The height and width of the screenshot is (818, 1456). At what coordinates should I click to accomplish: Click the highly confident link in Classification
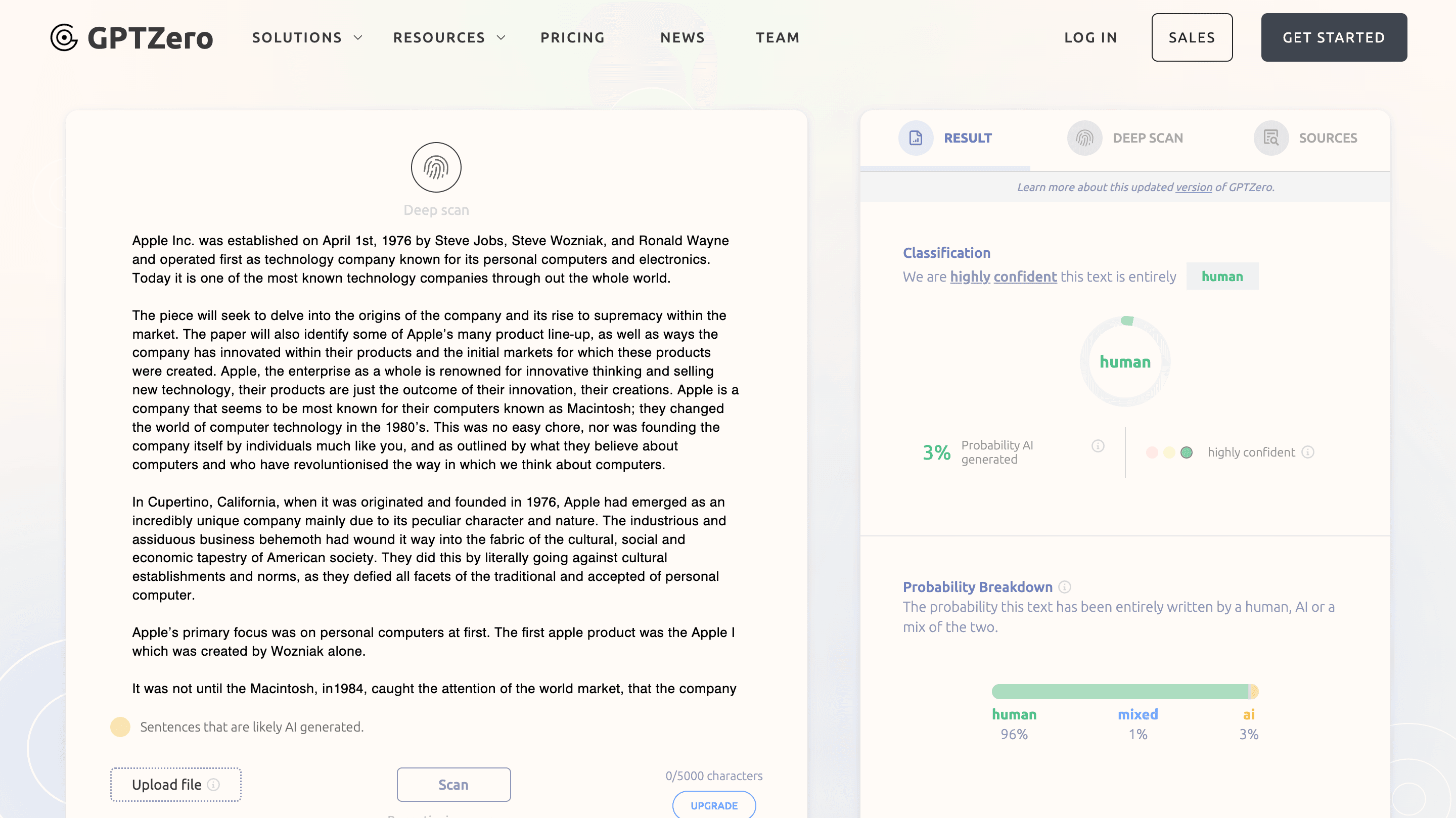1003,277
